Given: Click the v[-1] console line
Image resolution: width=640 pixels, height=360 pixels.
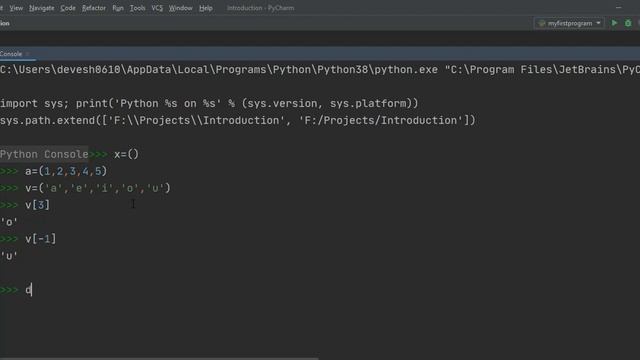Looking at the screenshot, I should point(40,239).
